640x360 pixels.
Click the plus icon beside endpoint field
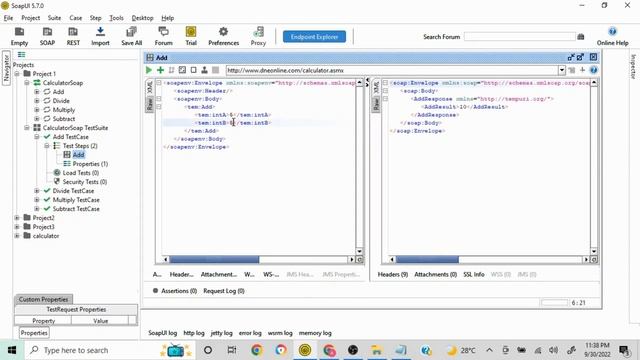[582, 70]
